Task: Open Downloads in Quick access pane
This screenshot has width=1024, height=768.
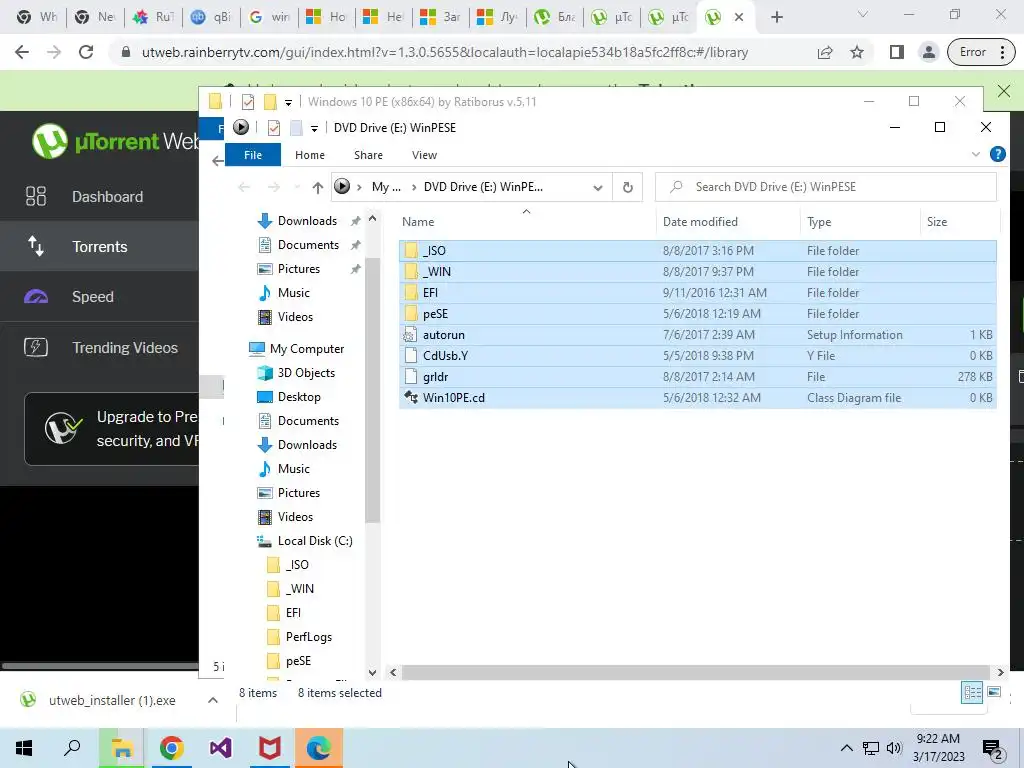Action: tap(307, 221)
